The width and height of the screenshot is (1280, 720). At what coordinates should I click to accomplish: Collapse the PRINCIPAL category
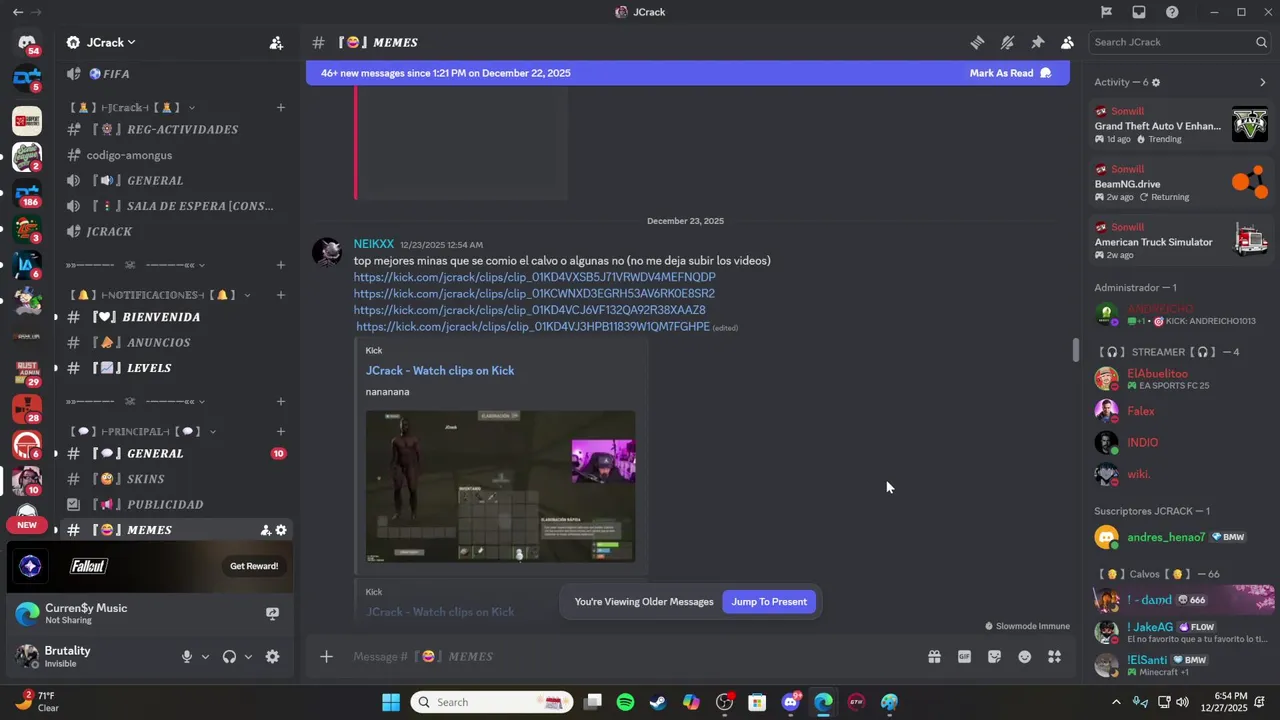pyautogui.click(x=143, y=431)
